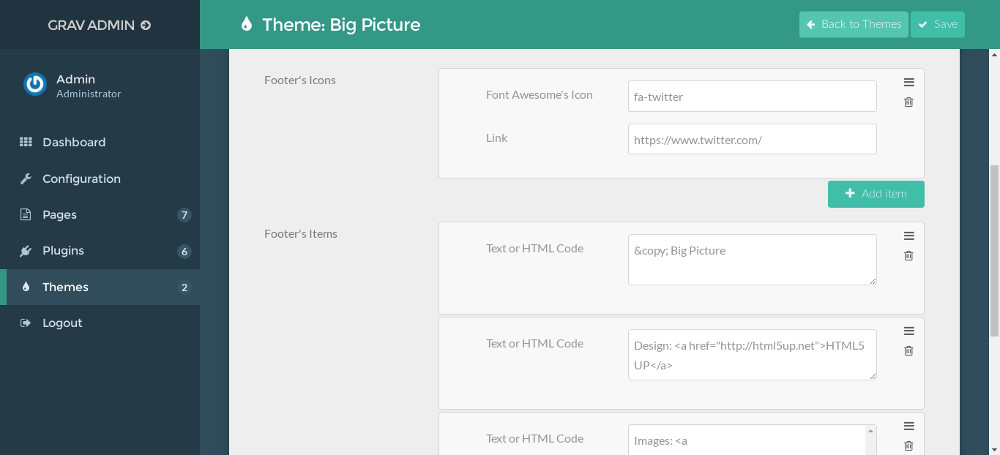Image resolution: width=1000 pixels, height=455 pixels.
Task: Click the Images: <a text area
Action: (752, 440)
